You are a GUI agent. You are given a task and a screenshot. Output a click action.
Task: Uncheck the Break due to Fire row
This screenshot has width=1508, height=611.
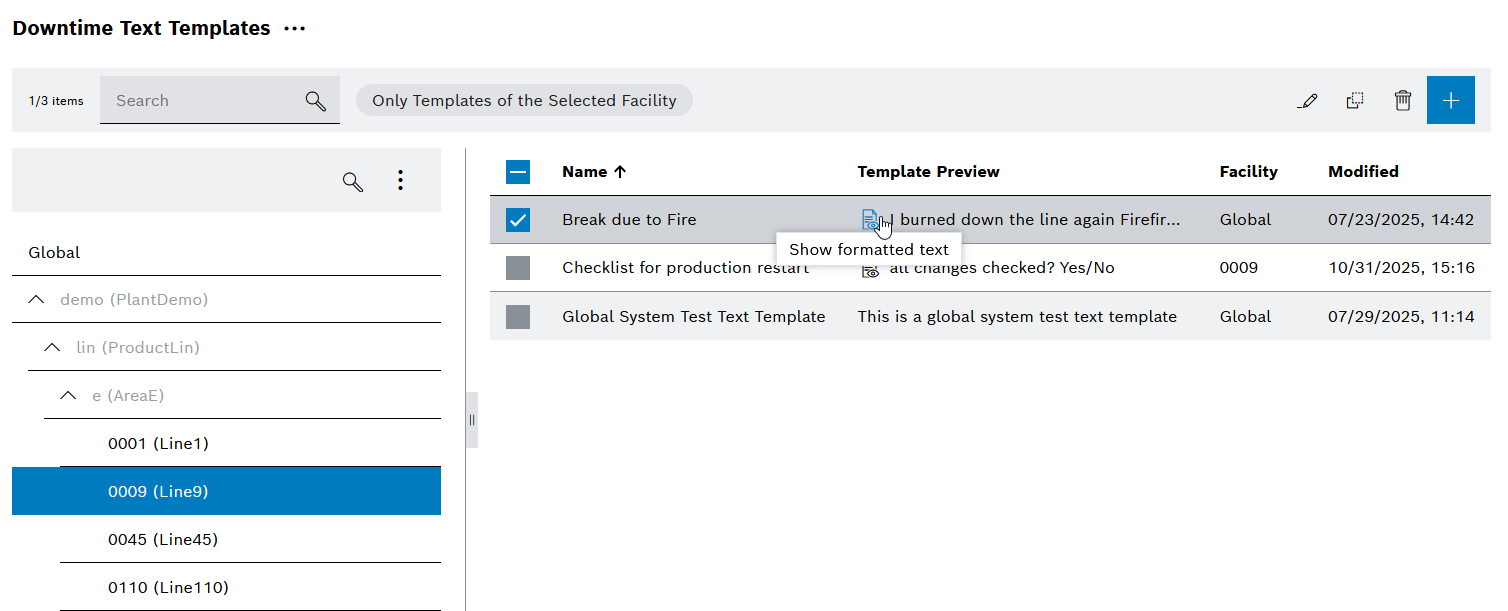point(518,219)
